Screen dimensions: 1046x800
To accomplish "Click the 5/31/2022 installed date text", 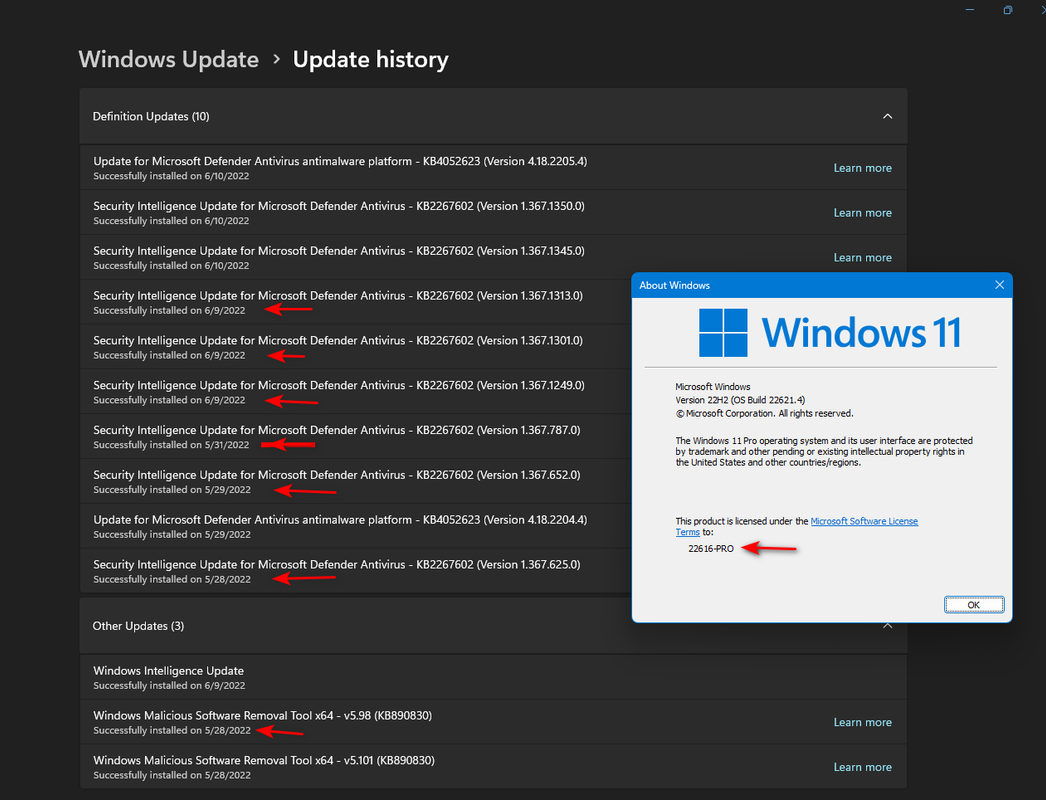I will coord(227,445).
